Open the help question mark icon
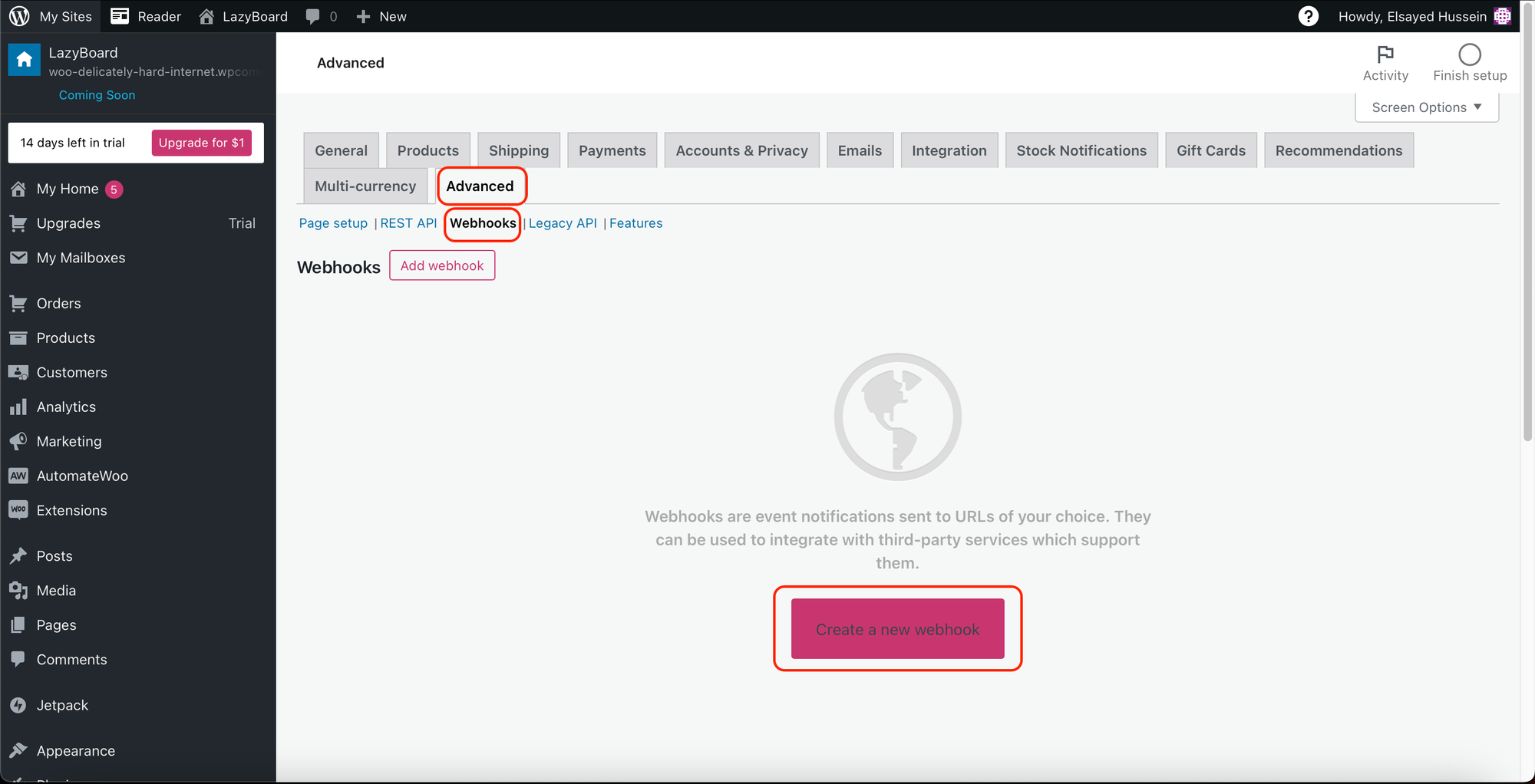1535x784 pixels. (1308, 16)
